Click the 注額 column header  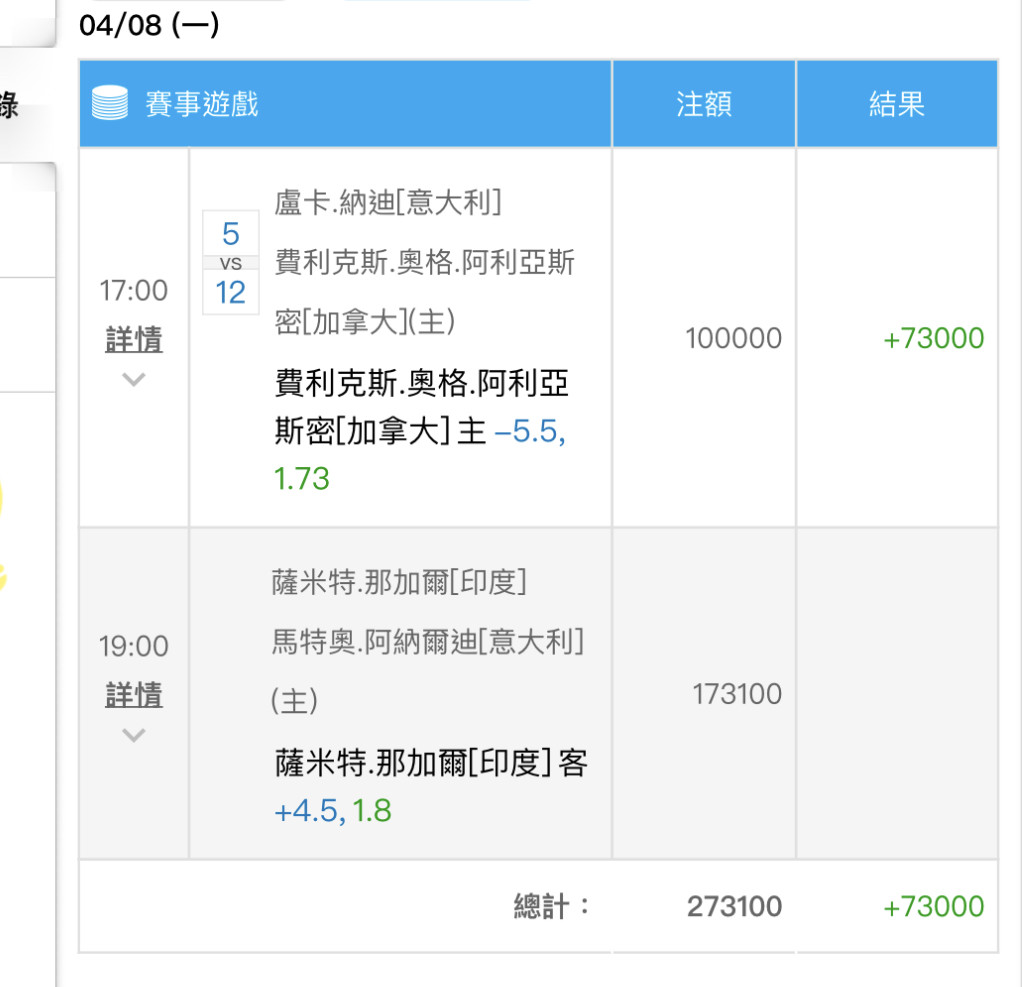704,104
